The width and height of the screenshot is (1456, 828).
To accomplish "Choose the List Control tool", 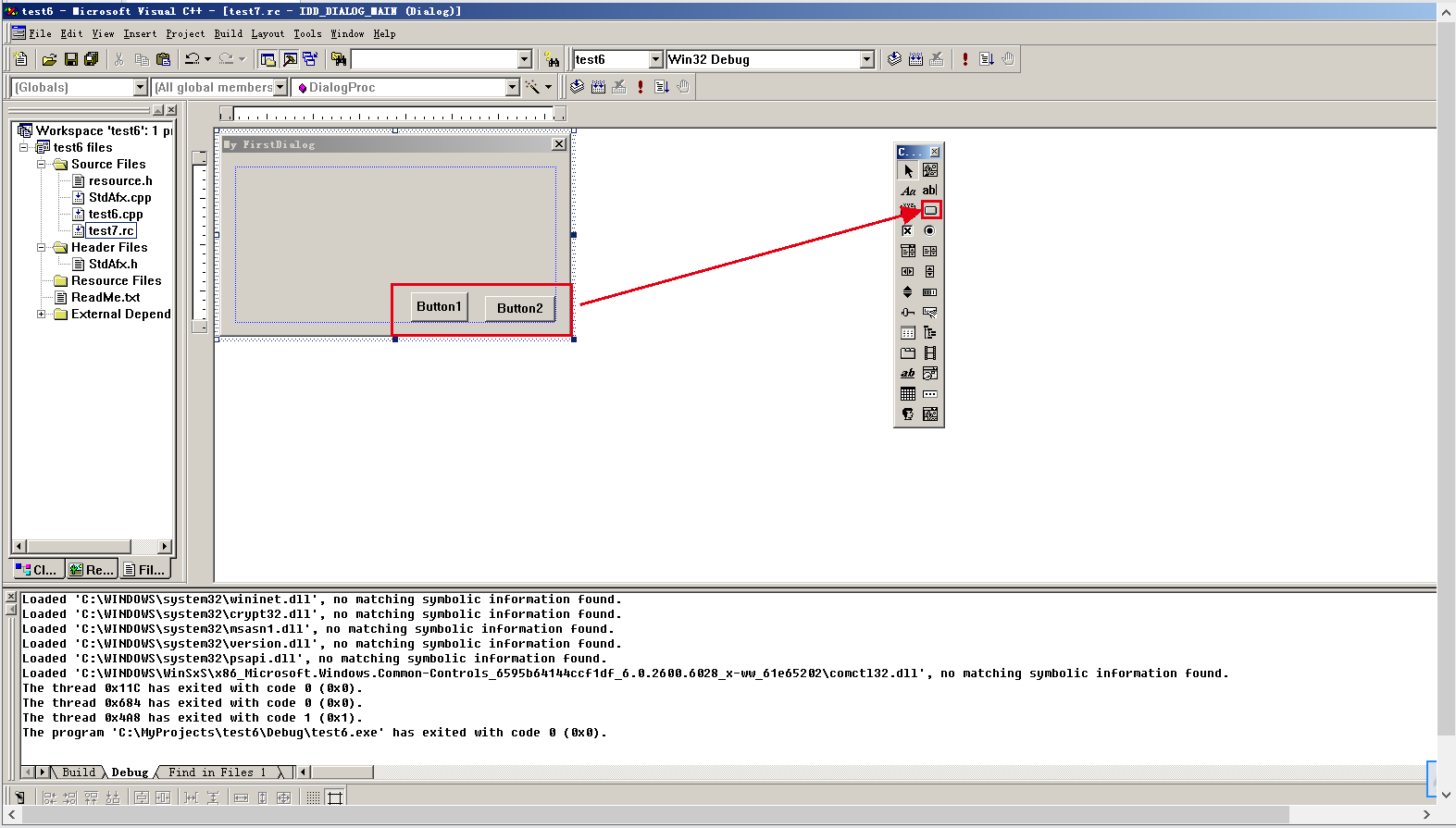I will point(908,333).
